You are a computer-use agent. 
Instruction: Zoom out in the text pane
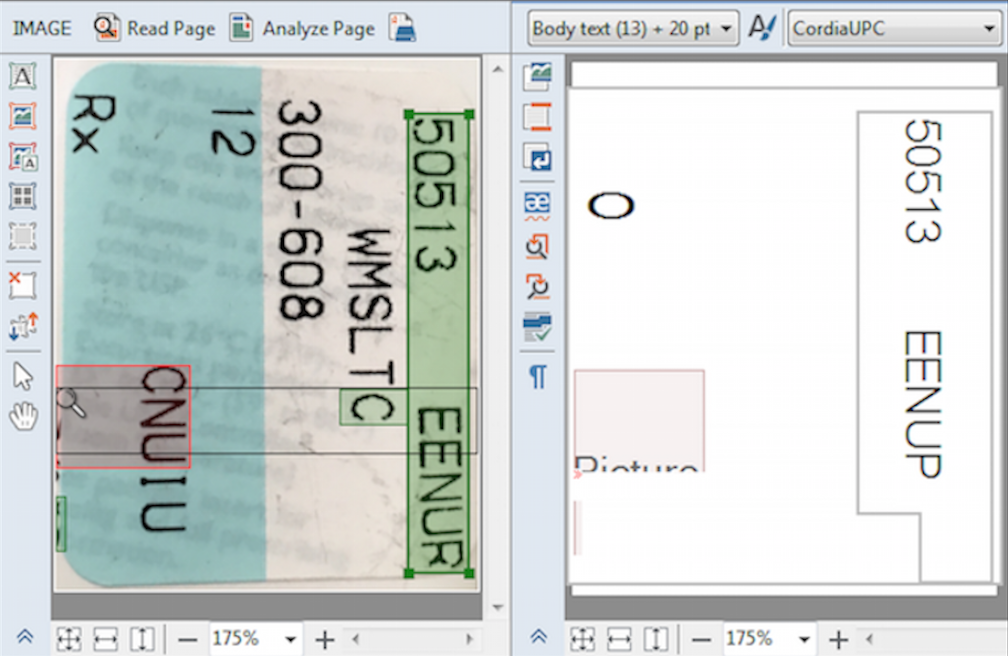[701, 639]
